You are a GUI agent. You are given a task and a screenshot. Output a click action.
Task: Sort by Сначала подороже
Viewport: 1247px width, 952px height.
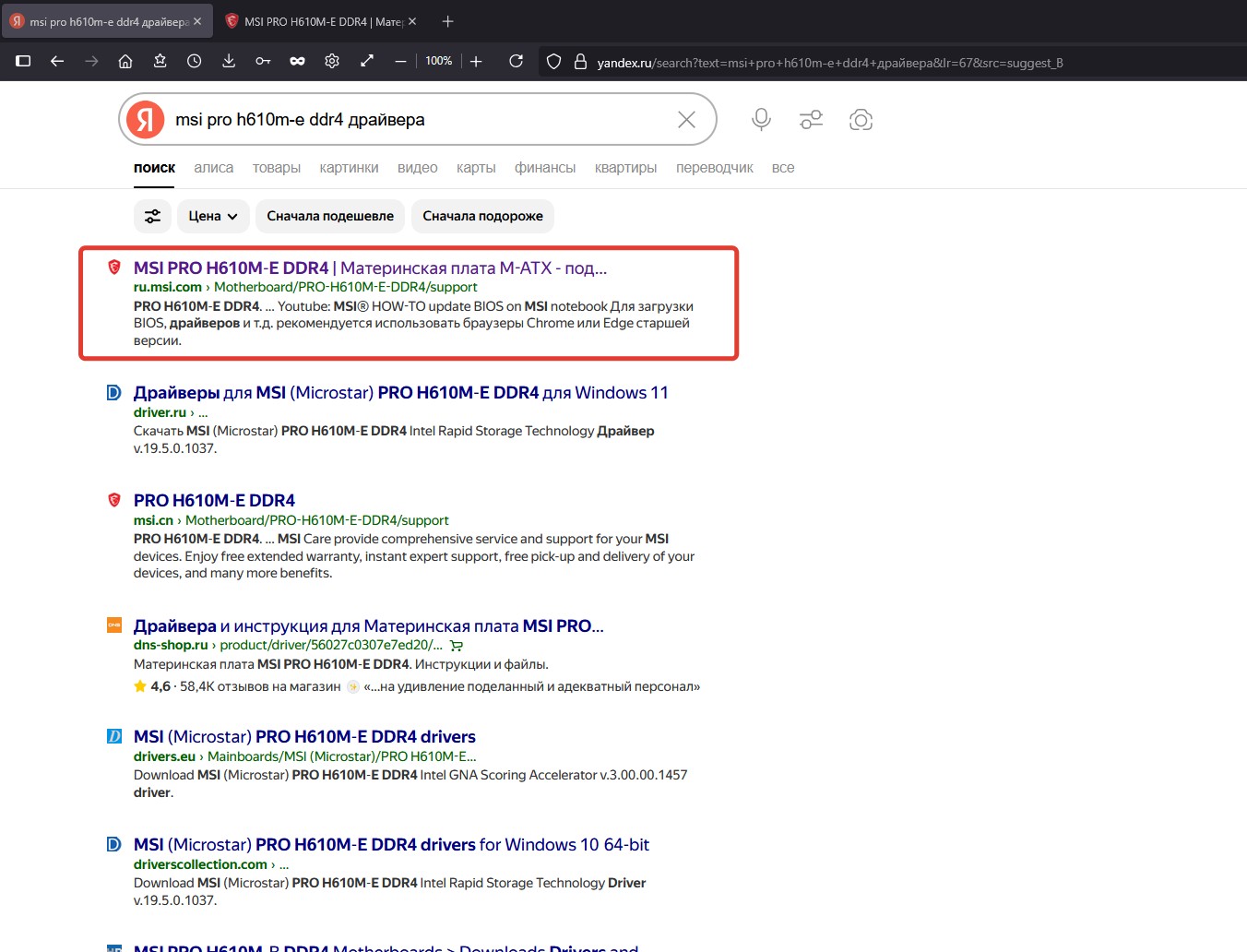click(x=482, y=216)
